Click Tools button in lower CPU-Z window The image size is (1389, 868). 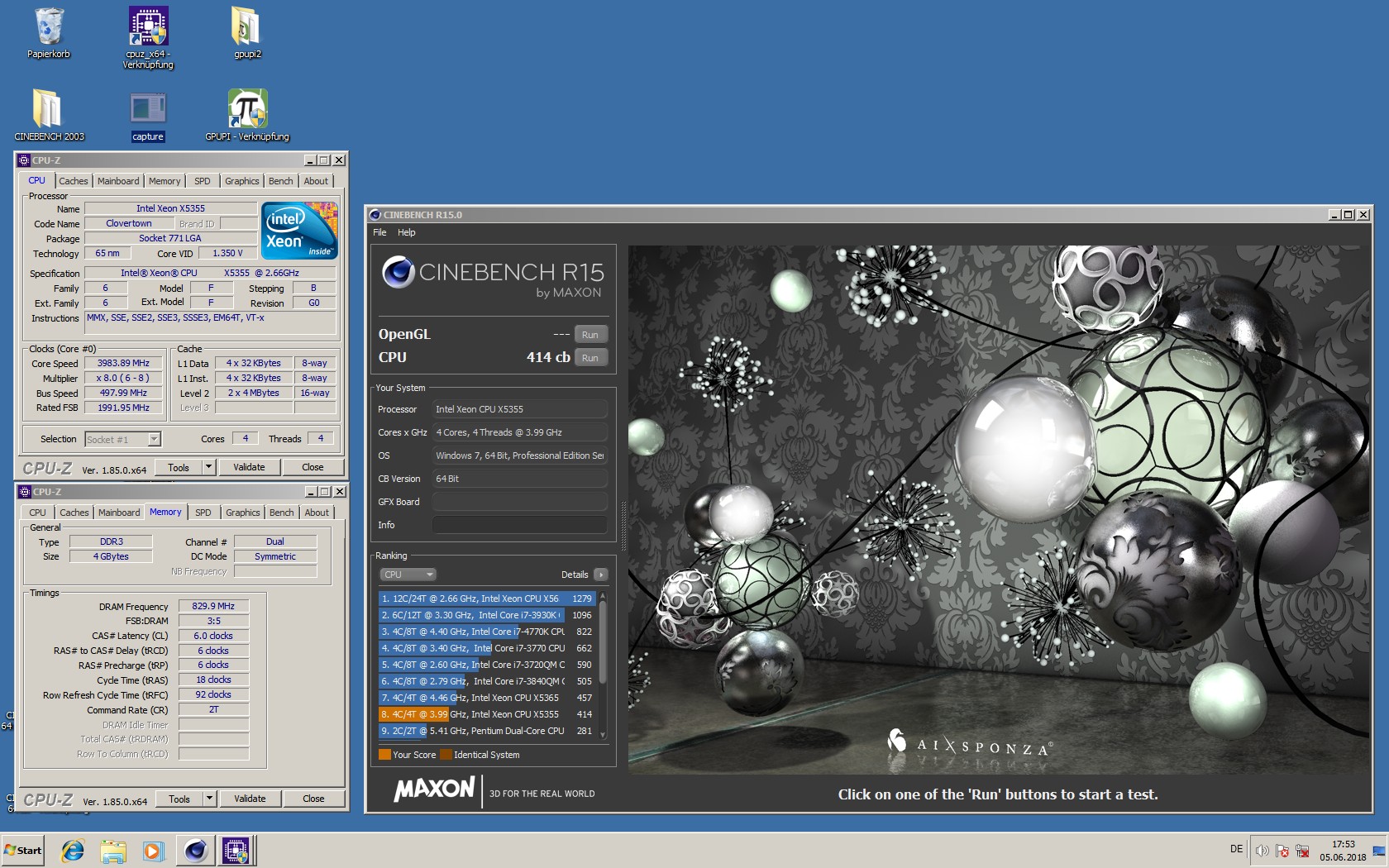pyautogui.click(x=179, y=799)
